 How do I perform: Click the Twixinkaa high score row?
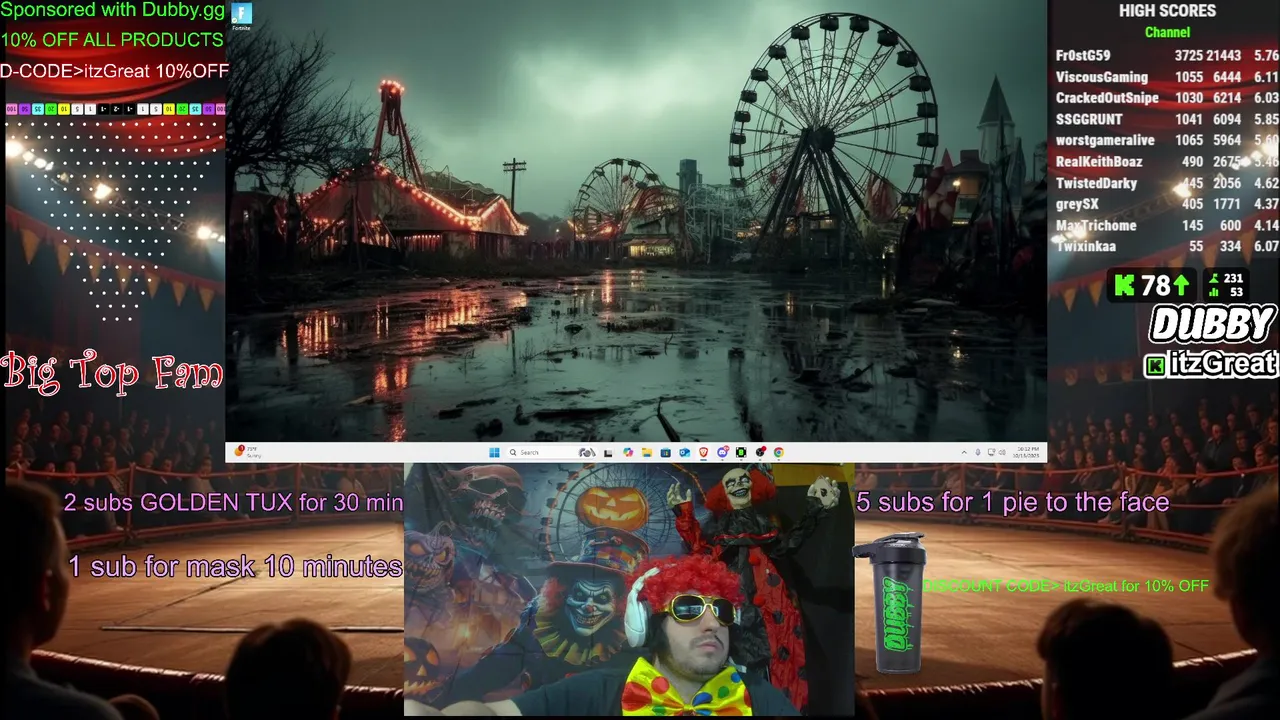tap(1167, 246)
